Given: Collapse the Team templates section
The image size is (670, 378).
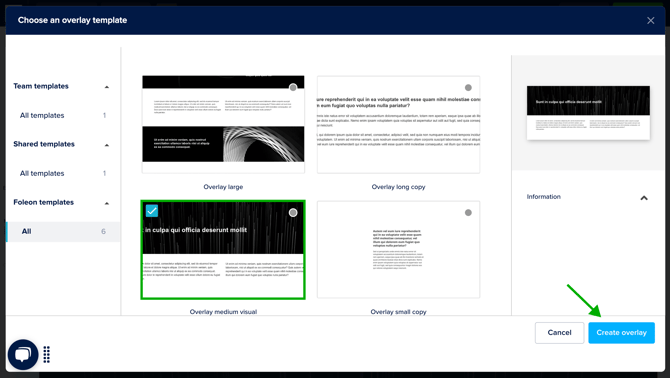Looking at the screenshot, I should [x=107, y=87].
